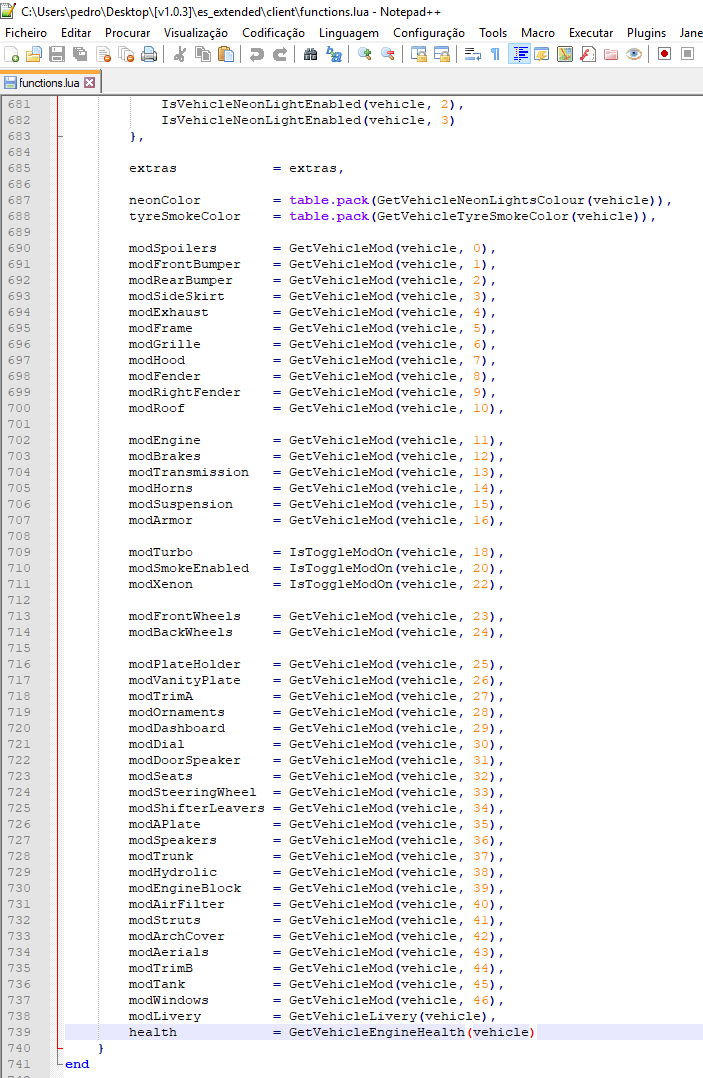Click the Cut scissors icon
703x1078 pixels.
(180, 54)
